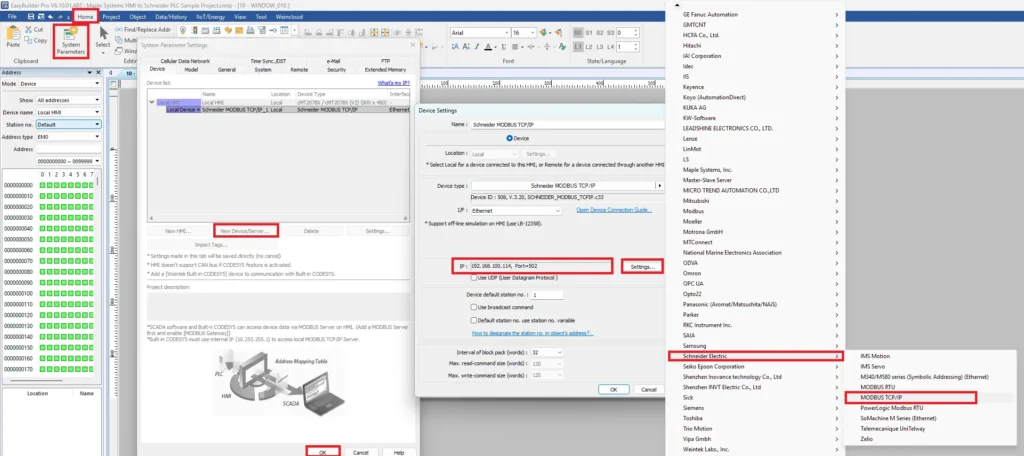The image size is (1024, 456).
Task: Open Device Connection Guide link
Action: click(x=614, y=210)
